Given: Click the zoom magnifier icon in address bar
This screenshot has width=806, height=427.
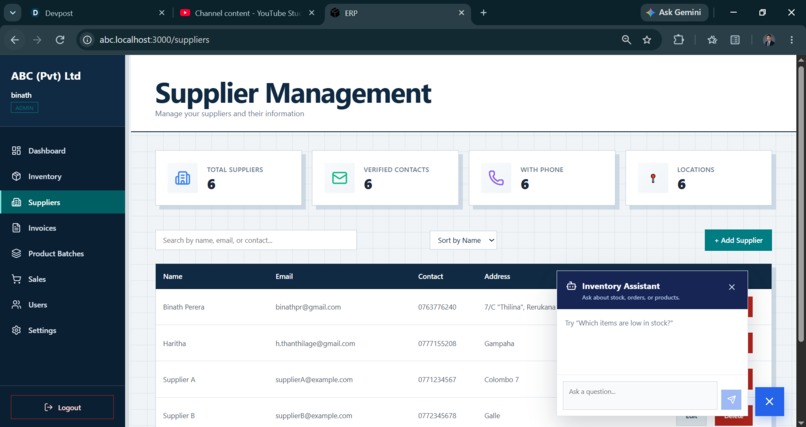Looking at the screenshot, I should coord(626,40).
